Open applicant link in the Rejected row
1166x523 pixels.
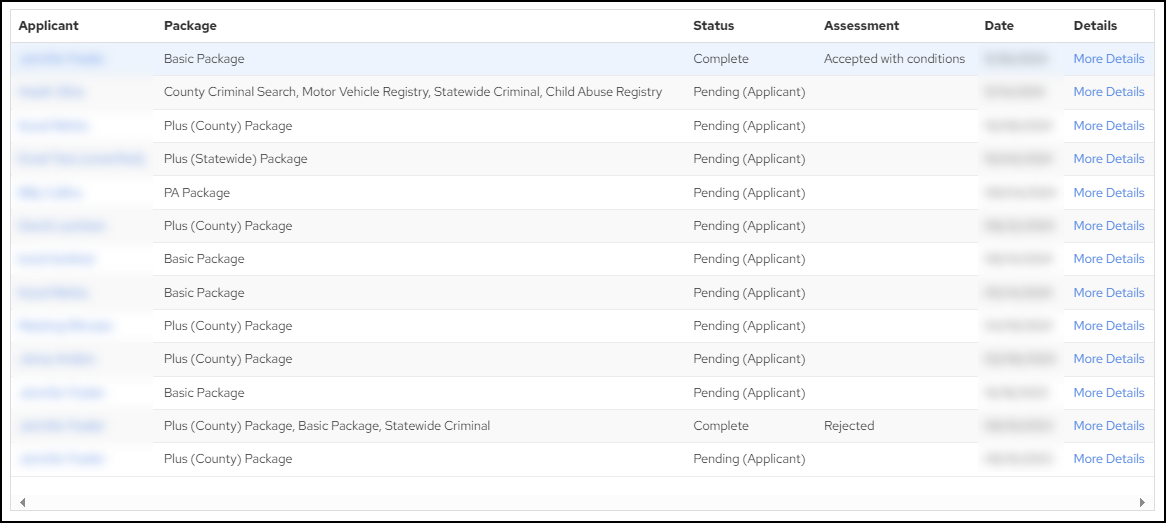[x=61, y=426]
